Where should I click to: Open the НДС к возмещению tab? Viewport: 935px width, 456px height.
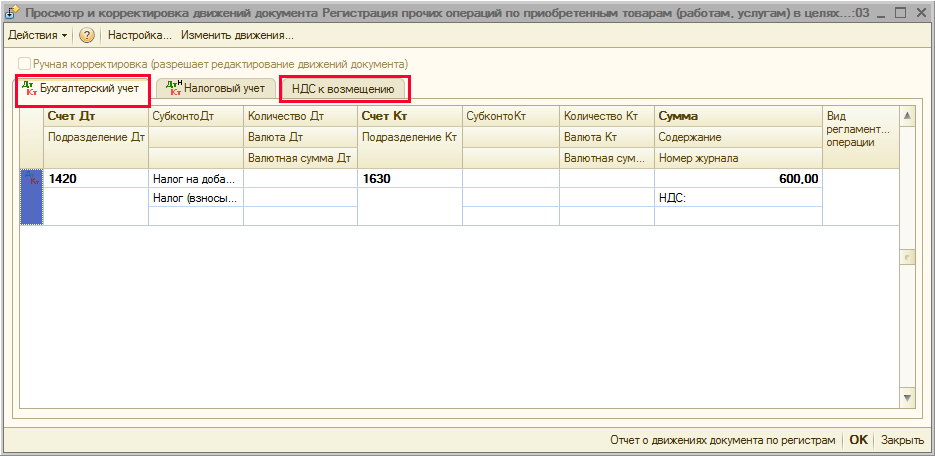coord(343,90)
